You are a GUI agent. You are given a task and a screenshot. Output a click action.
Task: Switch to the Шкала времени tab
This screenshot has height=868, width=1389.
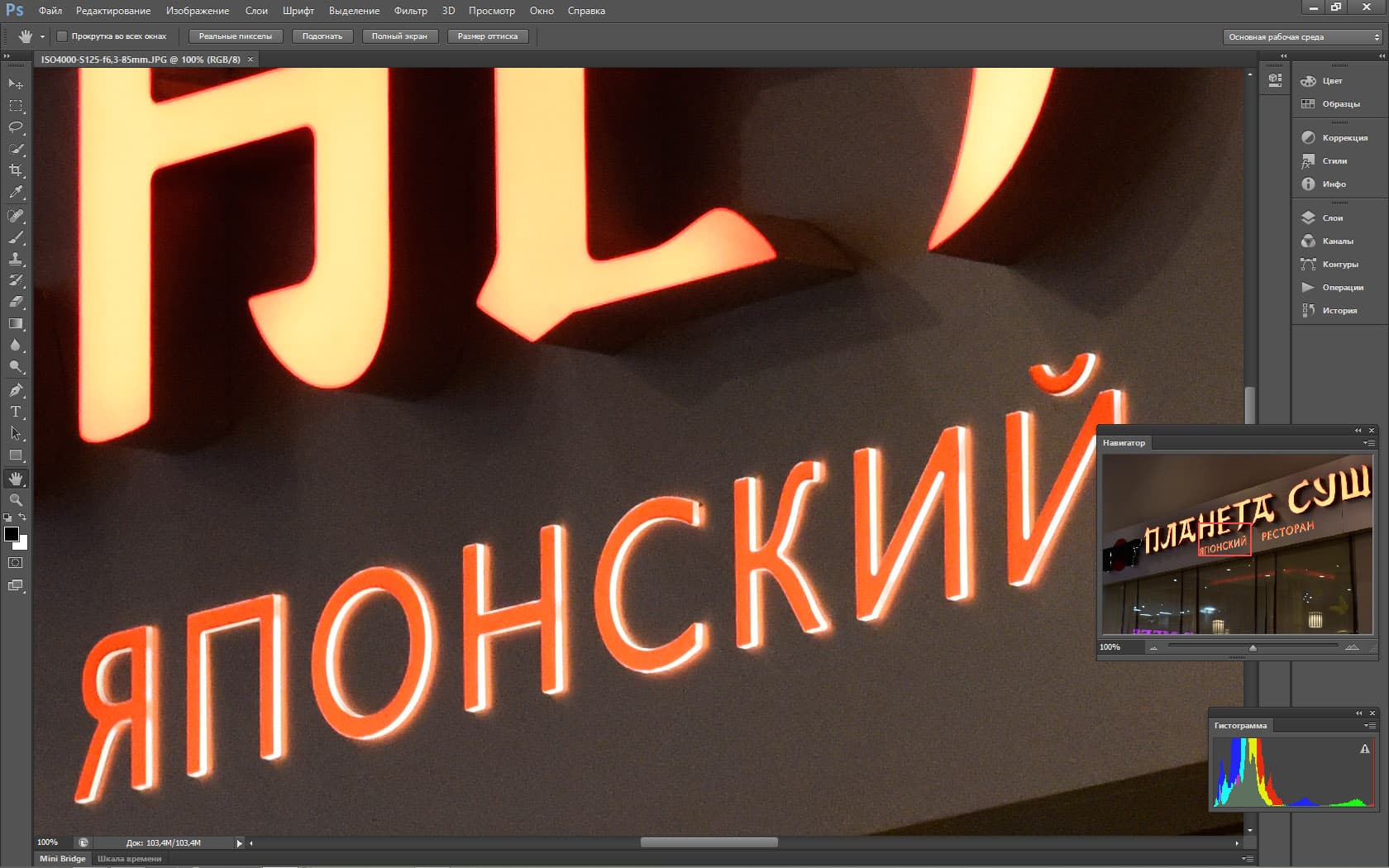pos(129,859)
